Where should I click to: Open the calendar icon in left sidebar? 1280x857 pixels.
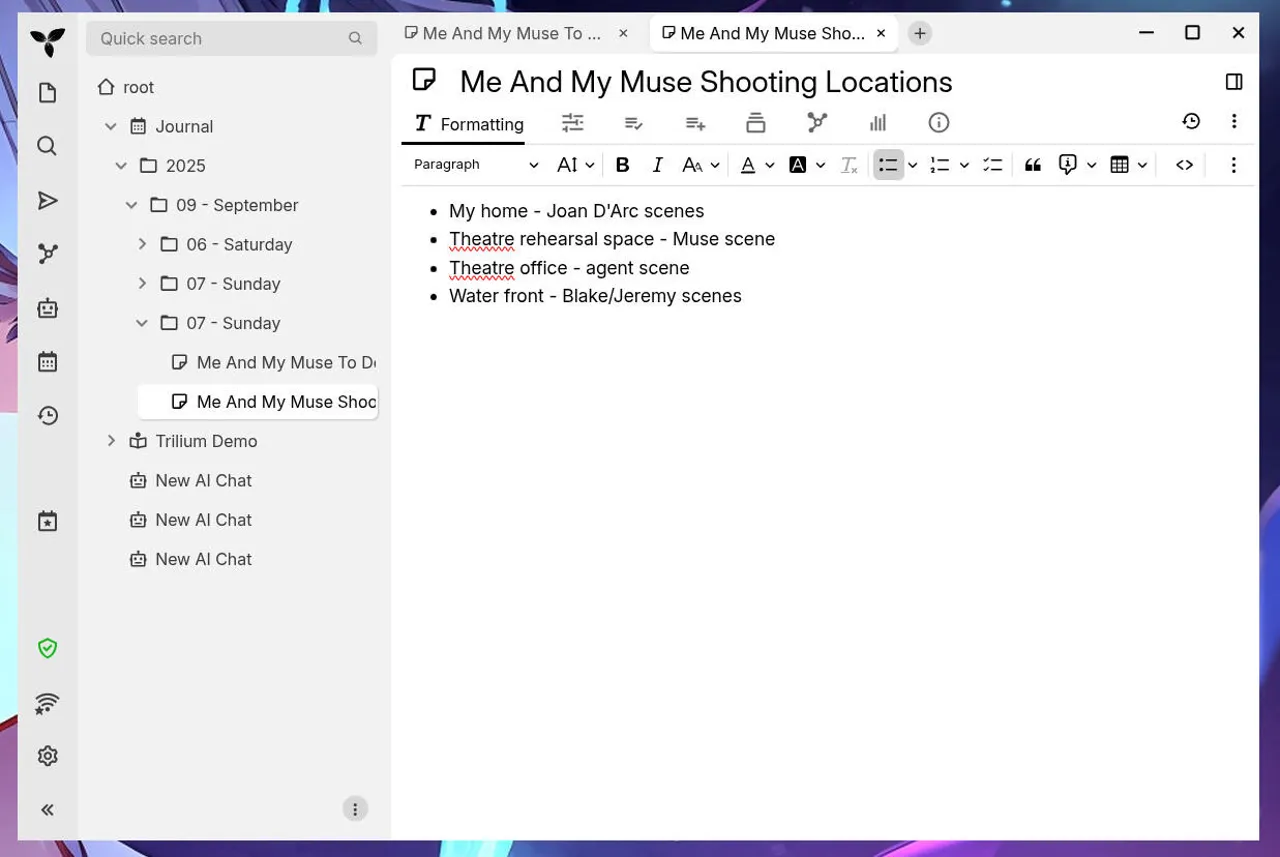click(47, 362)
